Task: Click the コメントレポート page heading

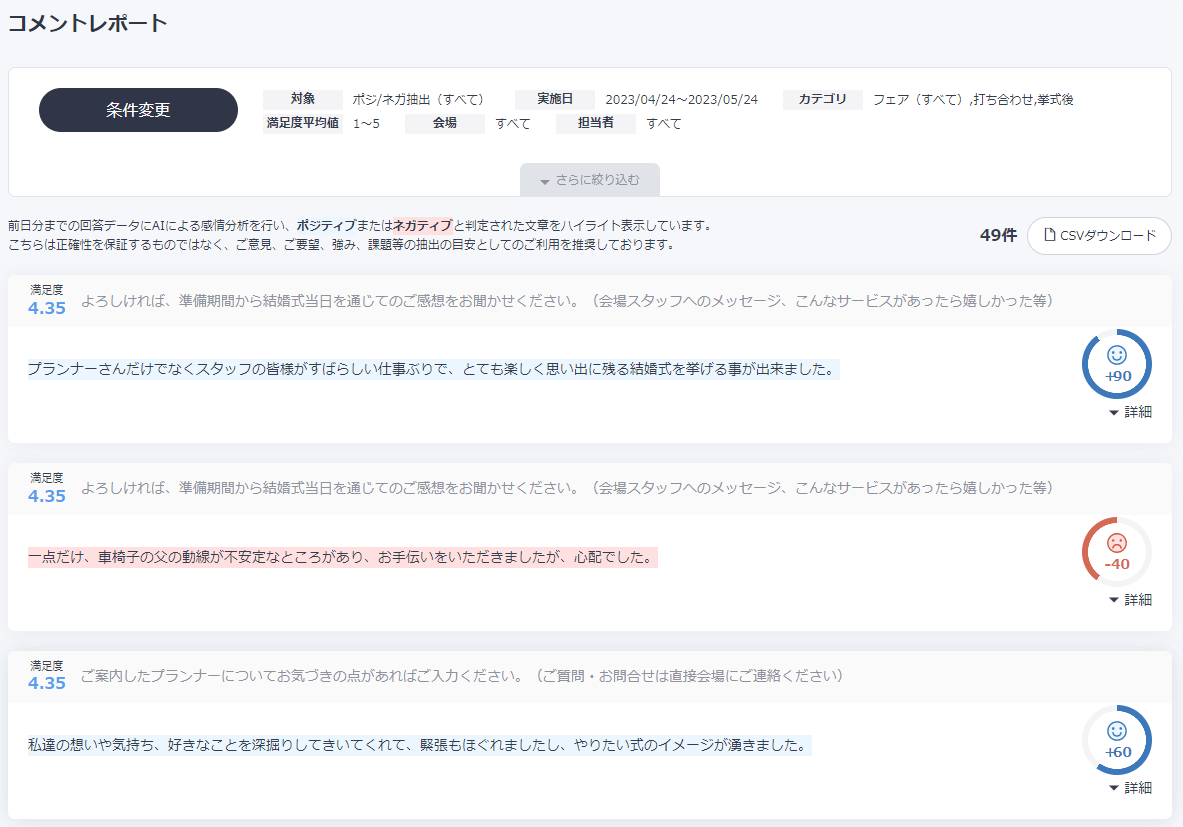Action: coord(88,23)
